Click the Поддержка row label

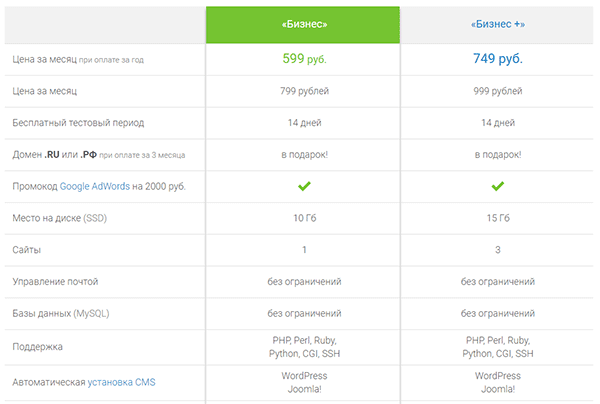[x=37, y=347]
